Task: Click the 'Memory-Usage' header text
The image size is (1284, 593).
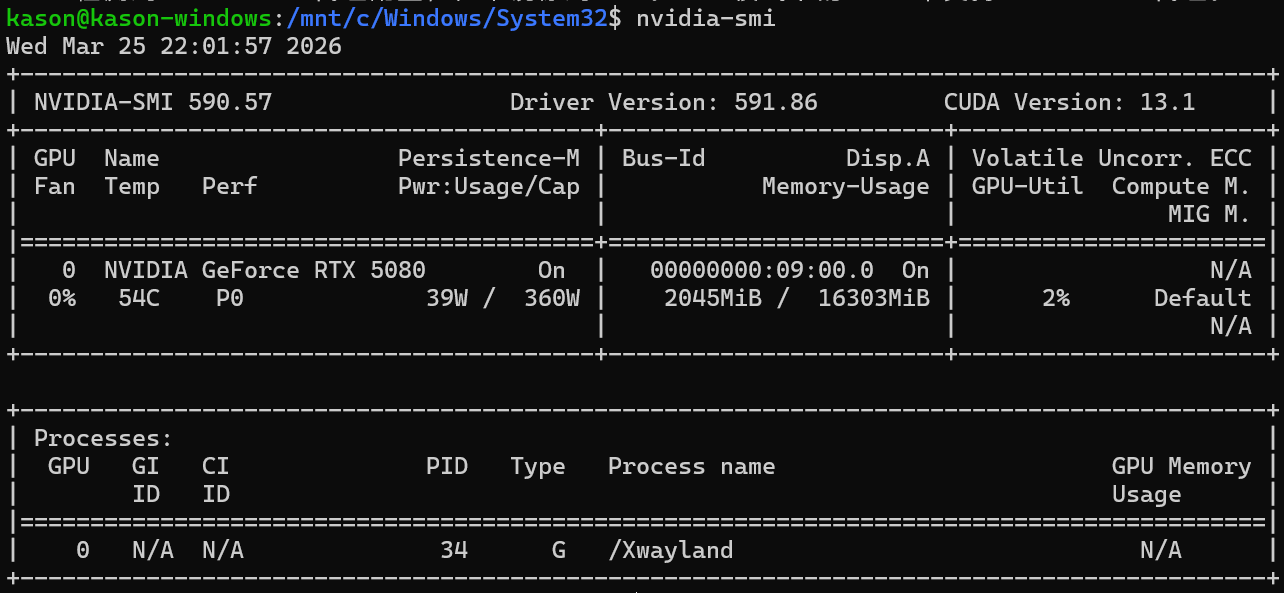Action: [x=846, y=186]
